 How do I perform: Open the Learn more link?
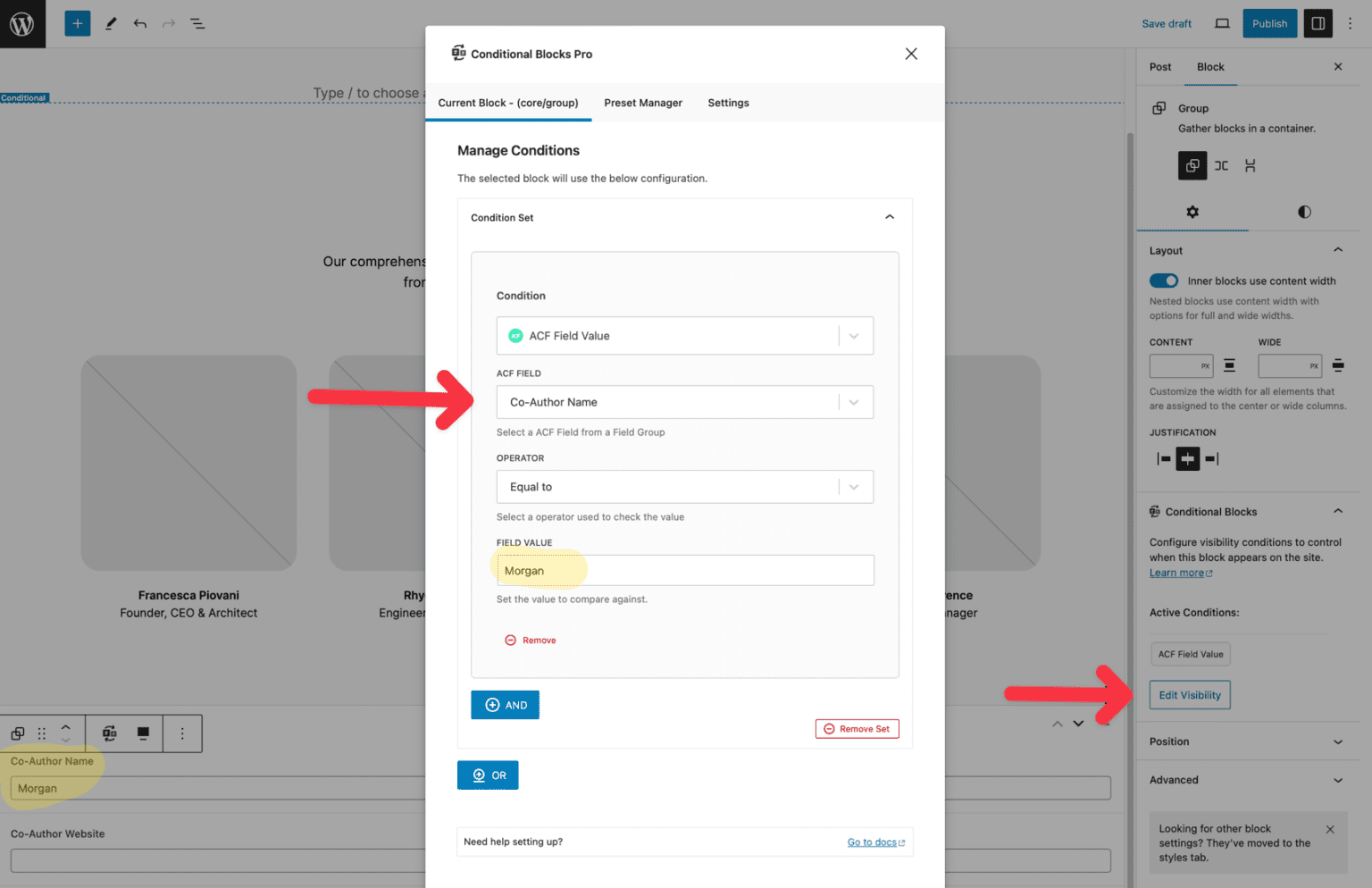[1181, 573]
